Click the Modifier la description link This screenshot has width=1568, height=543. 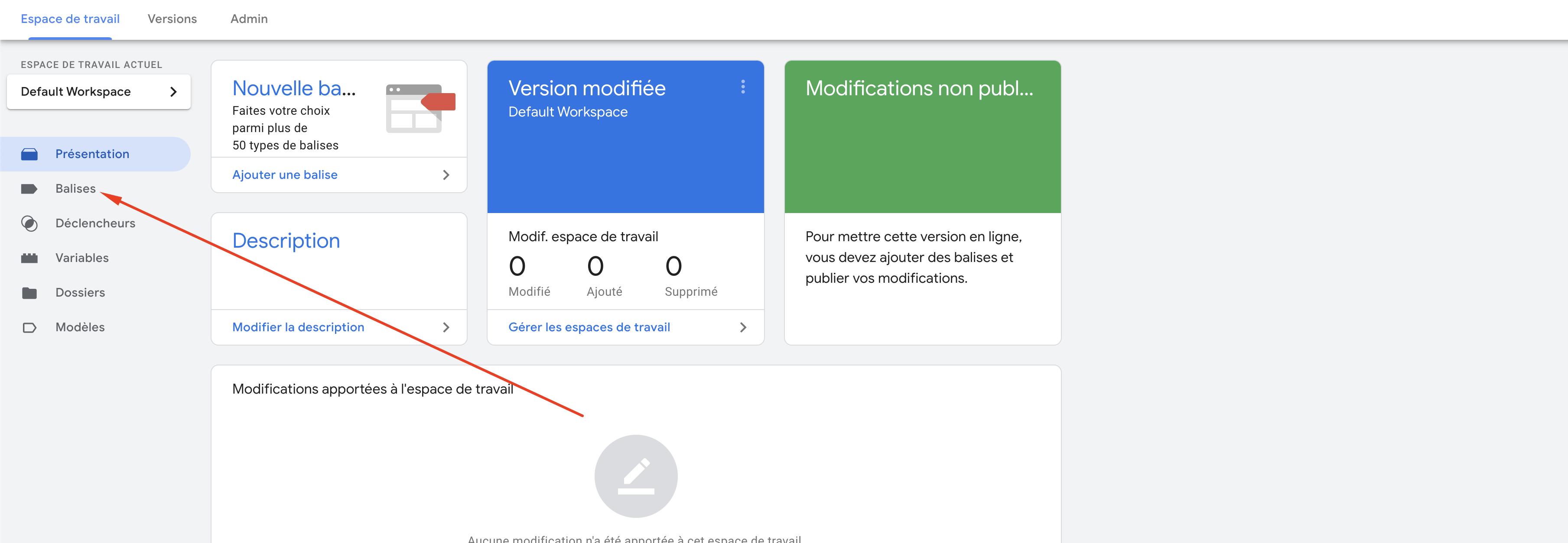click(x=298, y=328)
